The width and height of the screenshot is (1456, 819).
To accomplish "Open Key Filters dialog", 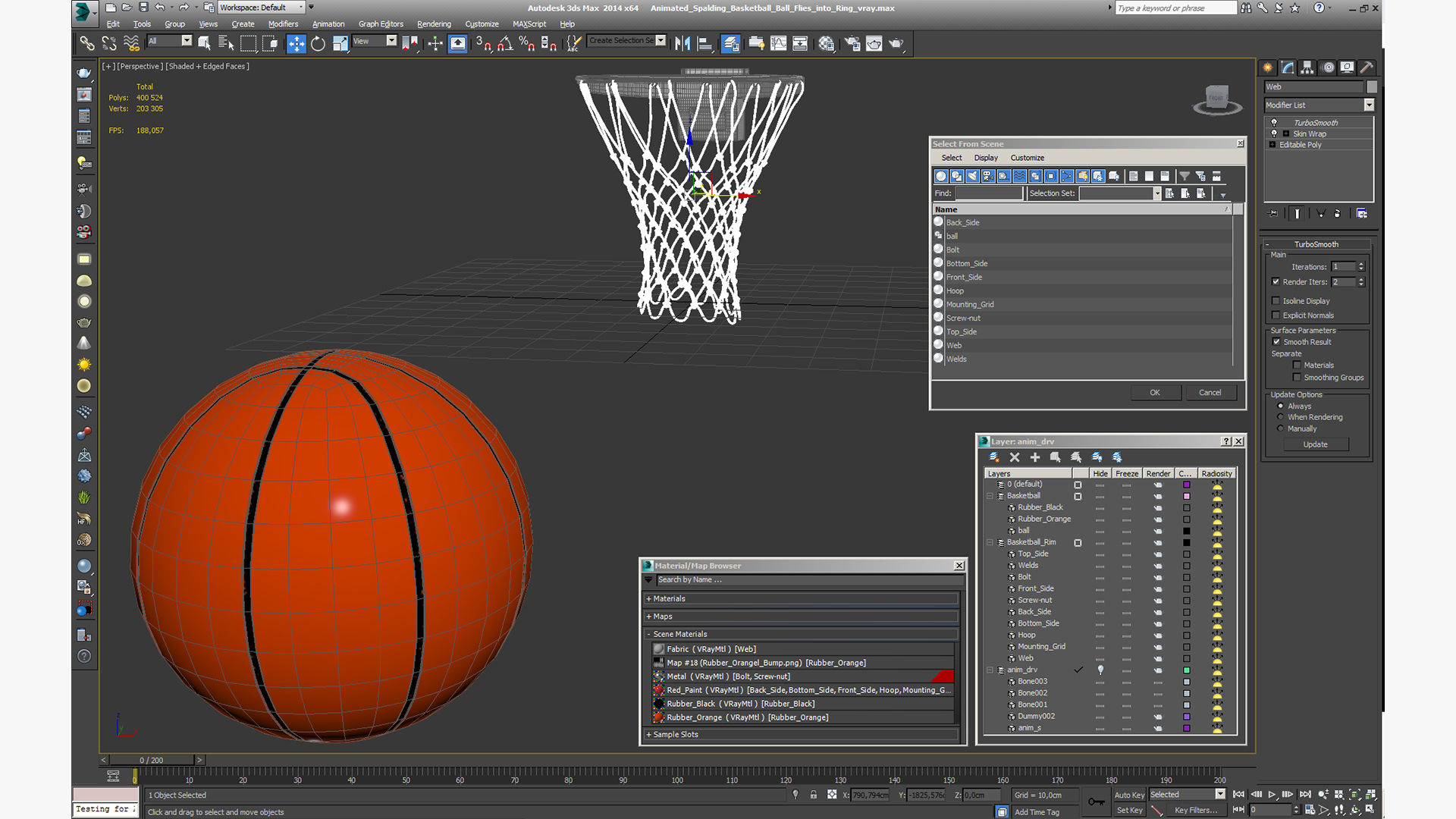I will point(1196,810).
